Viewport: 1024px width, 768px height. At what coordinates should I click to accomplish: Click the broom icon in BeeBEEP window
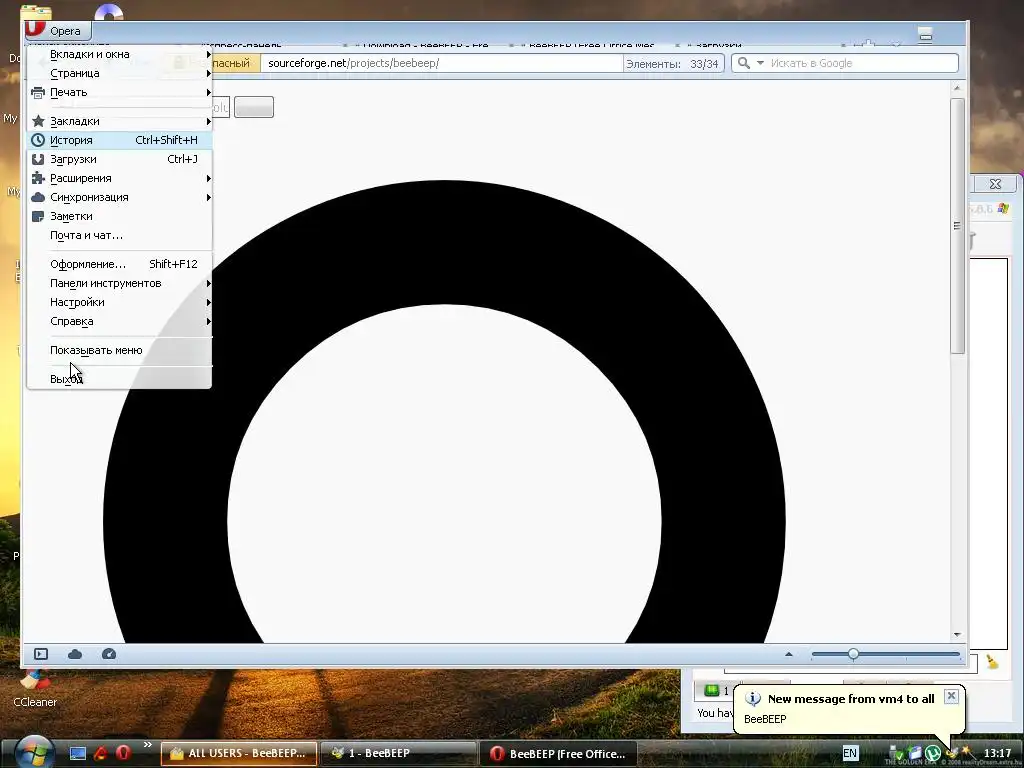pos(993,662)
